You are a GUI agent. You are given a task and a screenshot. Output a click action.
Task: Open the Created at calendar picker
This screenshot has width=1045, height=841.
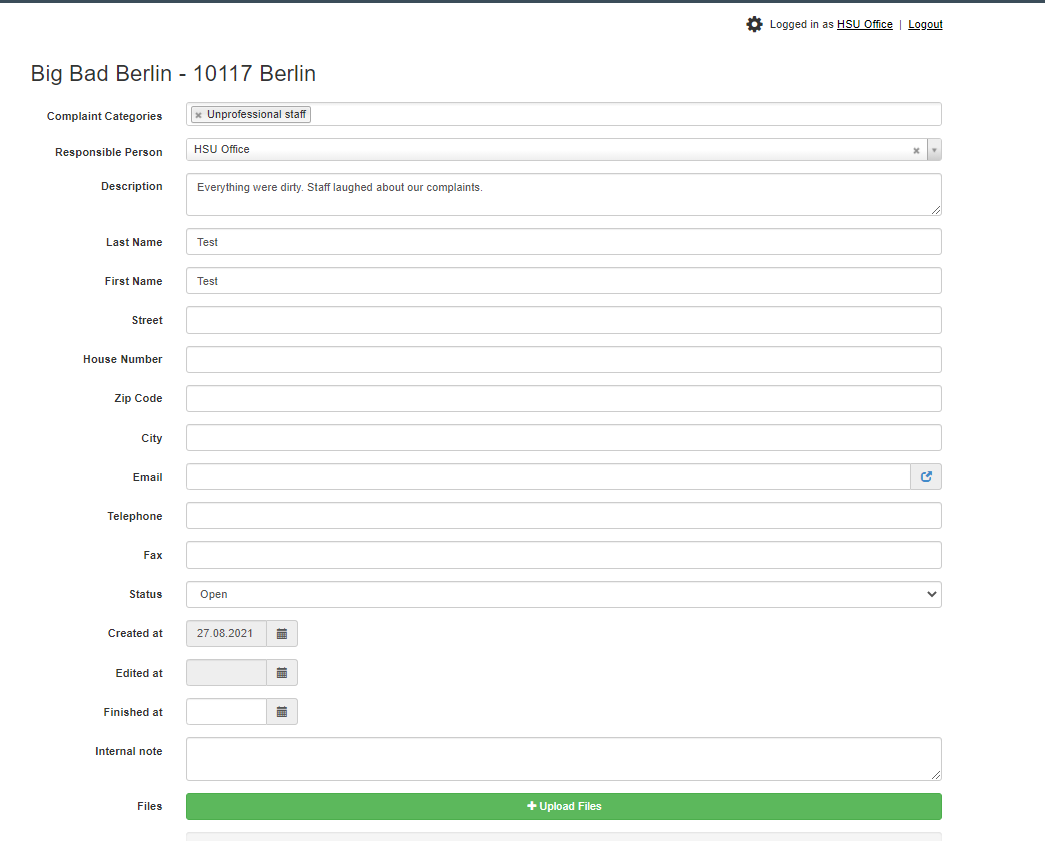282,634
